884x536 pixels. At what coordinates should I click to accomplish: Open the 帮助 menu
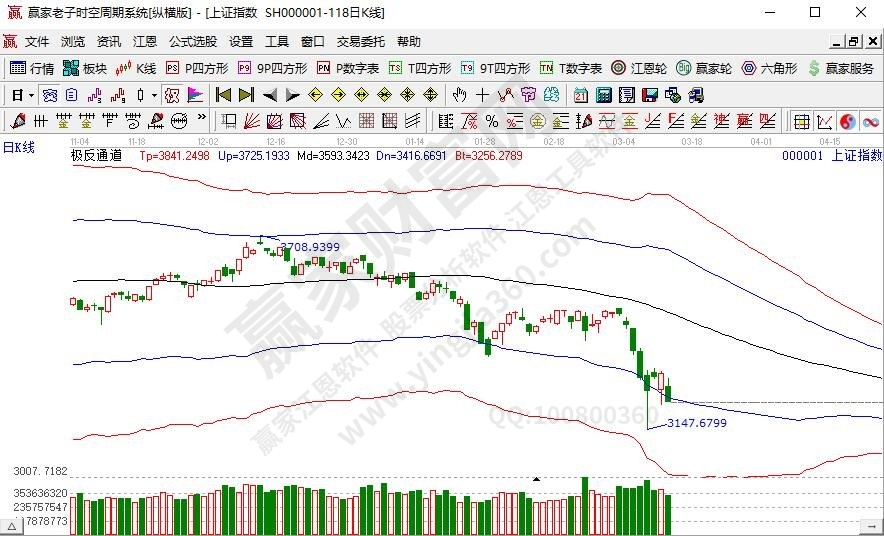click(409, 42)
